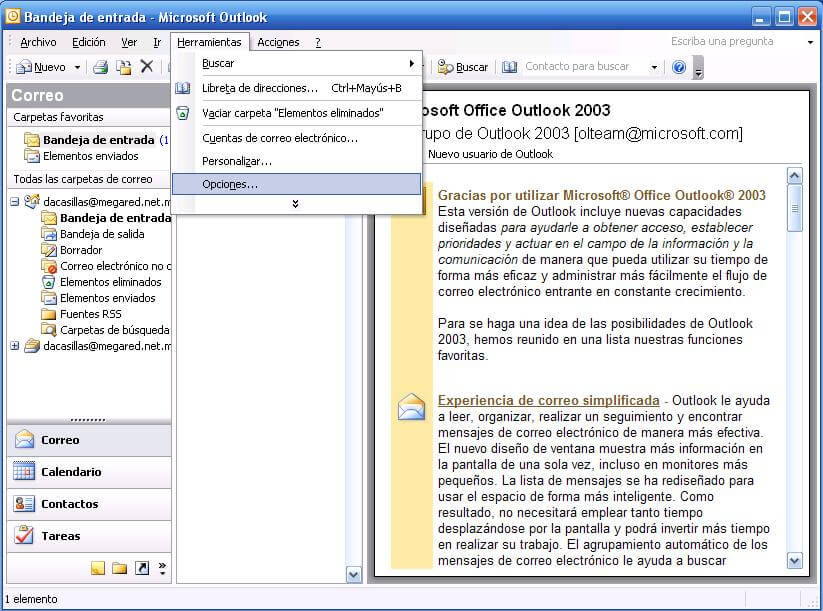Switch to Contactos view
This screenshot has width=823, height=611.
click(x=89, y=504)
